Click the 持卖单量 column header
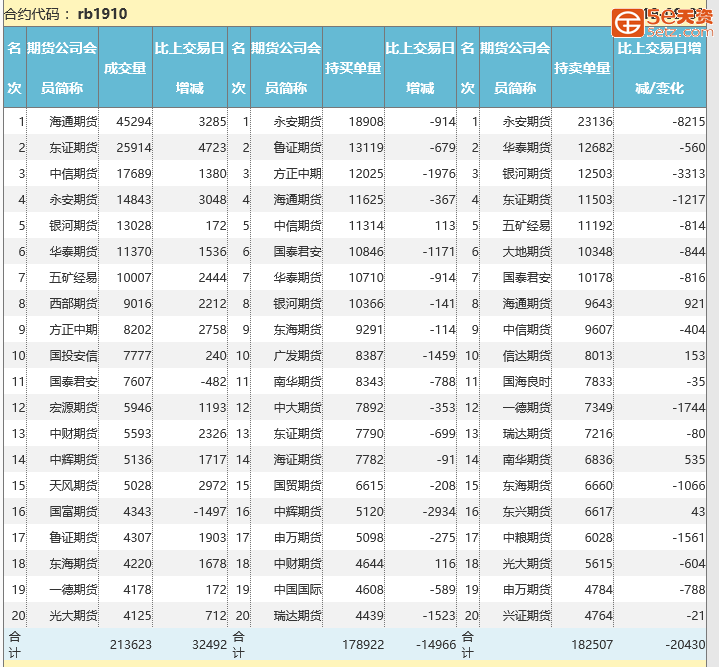This screenshot has width=719, height=667. (x=582, y=68)
